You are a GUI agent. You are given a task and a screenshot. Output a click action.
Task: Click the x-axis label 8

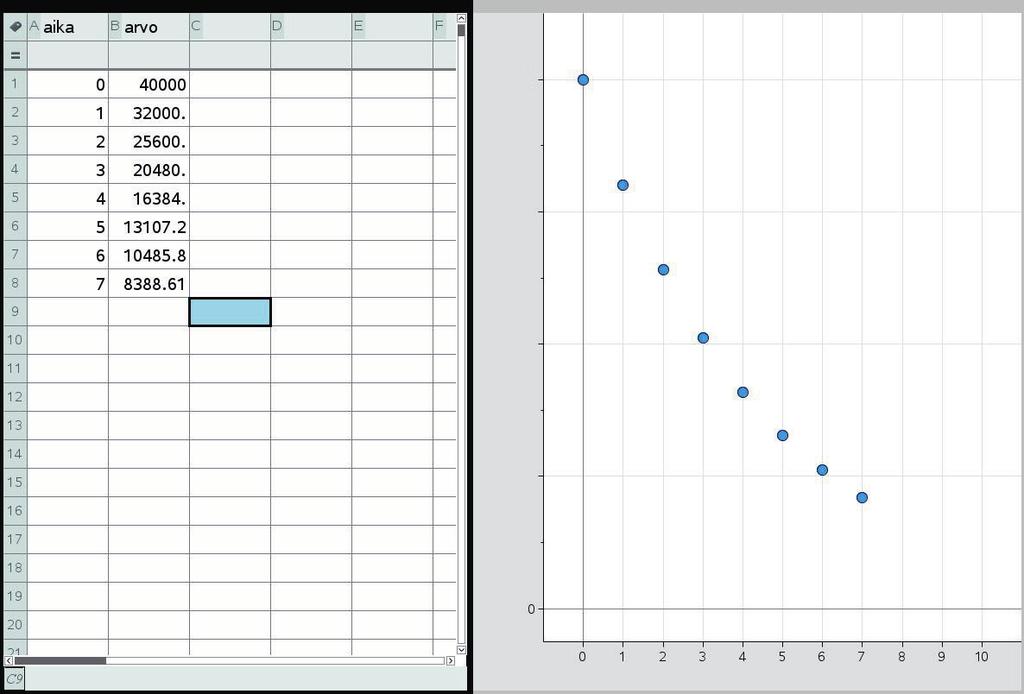tap(902, 657)
